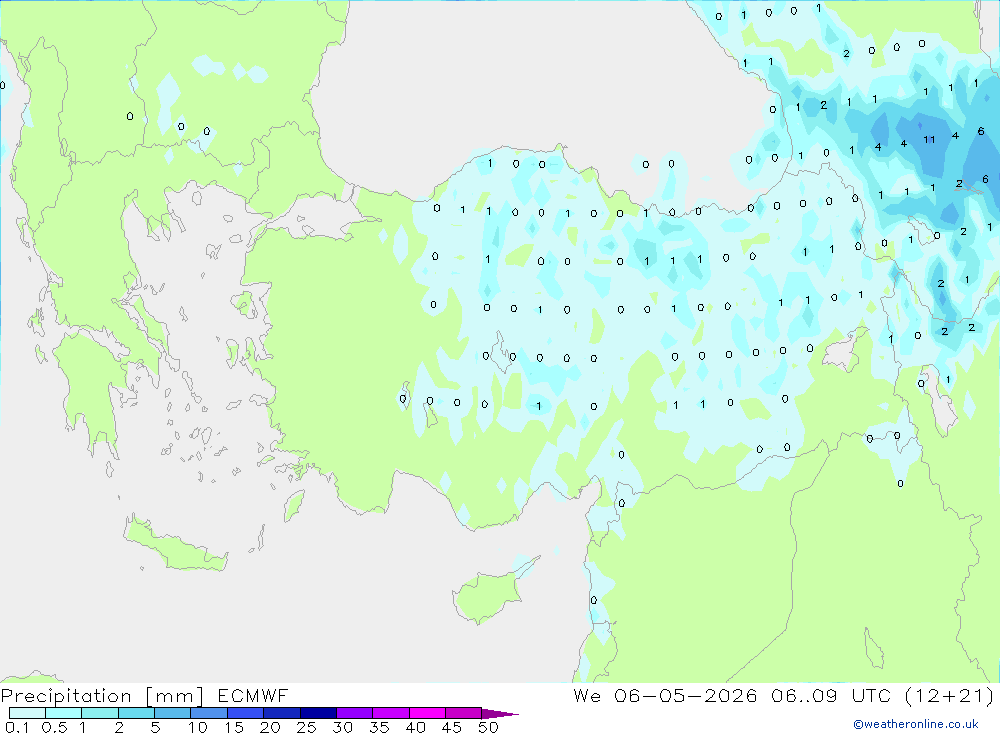The width and height of the screenshot is (1000, 733).
Task: Click the 'We 06-05-2026' date text
Action: pos(665,696)
